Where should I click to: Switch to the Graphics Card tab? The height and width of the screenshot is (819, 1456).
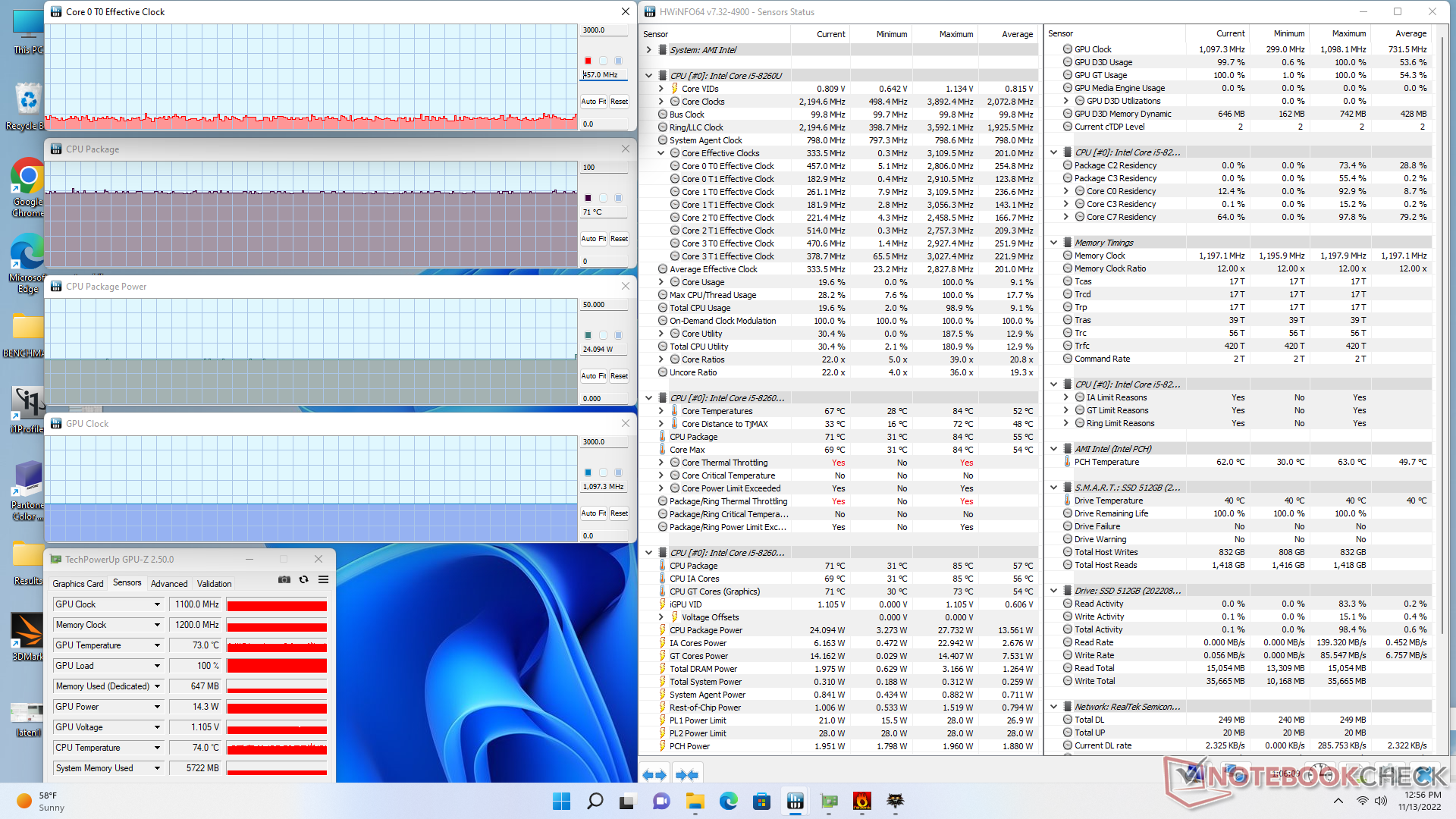(77, 583)
